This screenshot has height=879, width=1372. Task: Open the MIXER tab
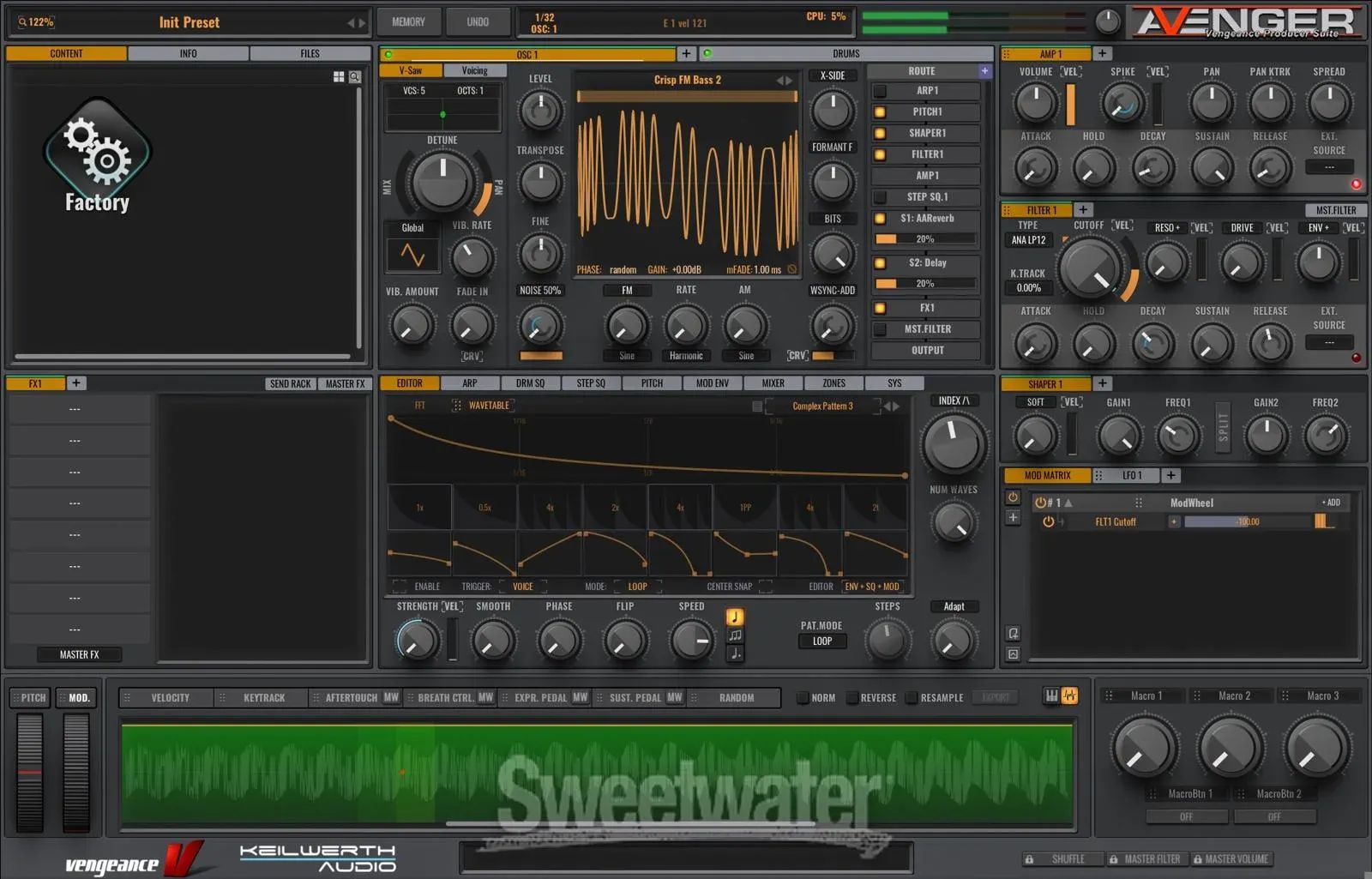tap(773, 383)
